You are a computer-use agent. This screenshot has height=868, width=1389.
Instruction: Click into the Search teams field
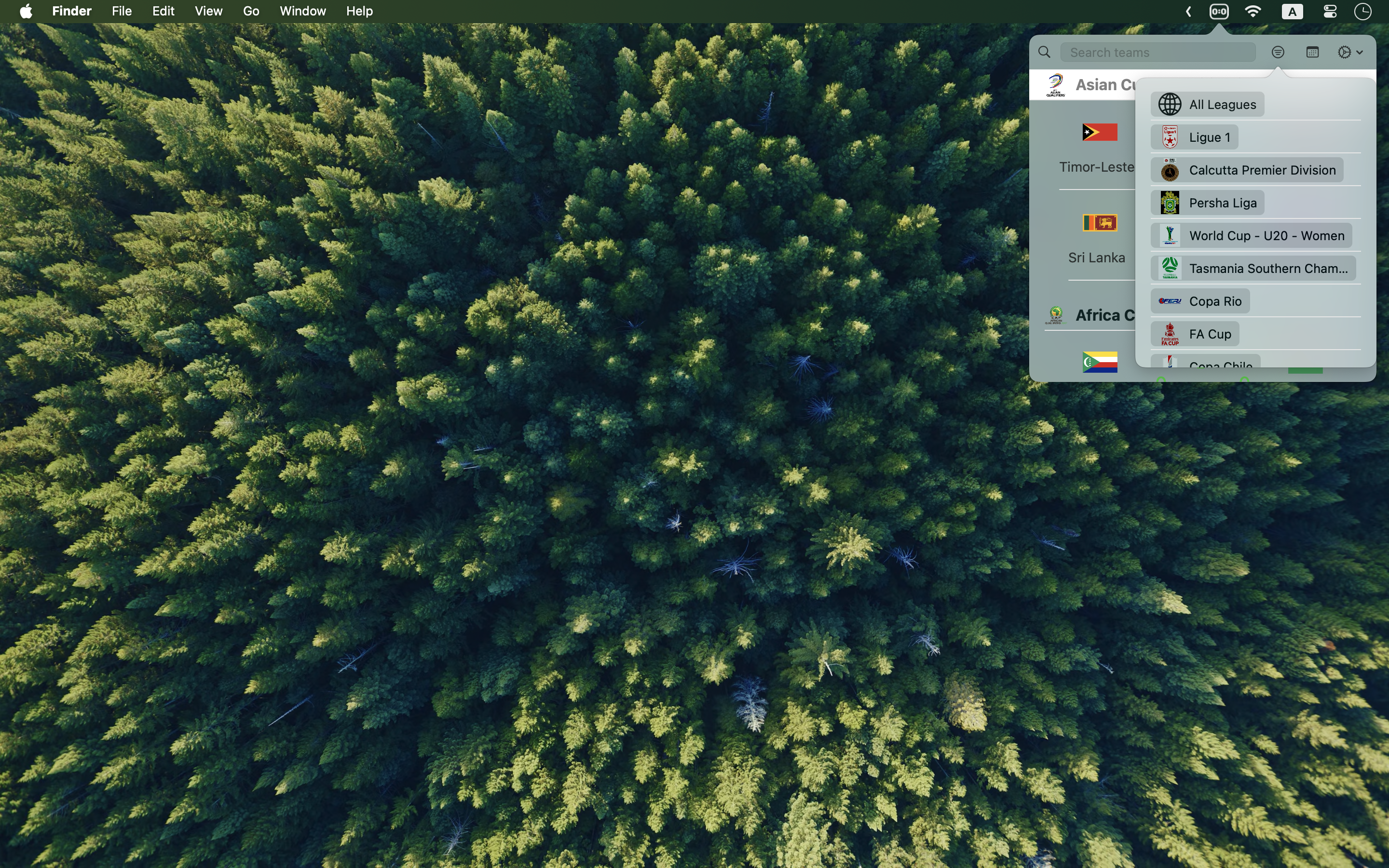click(x=1157, y=52)
